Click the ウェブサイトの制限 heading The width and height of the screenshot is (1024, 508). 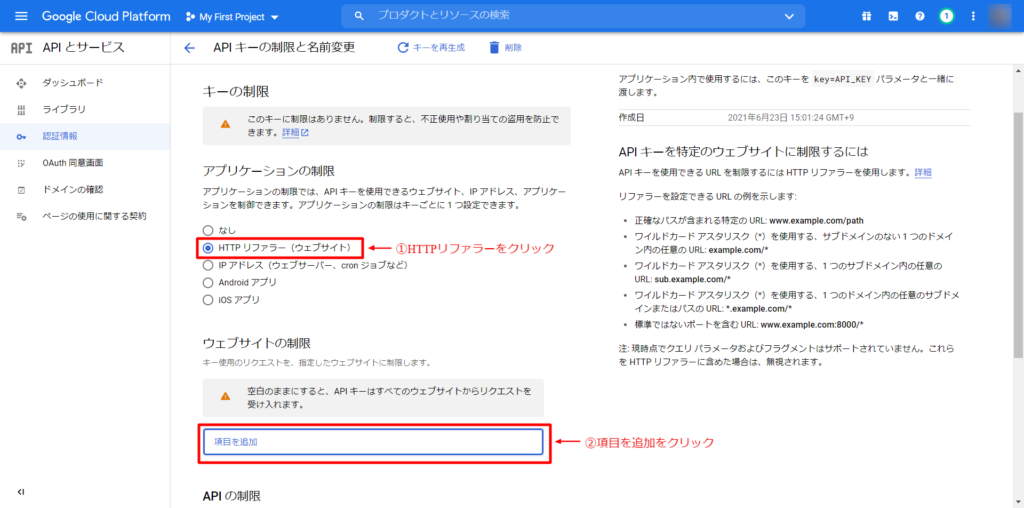257,343
